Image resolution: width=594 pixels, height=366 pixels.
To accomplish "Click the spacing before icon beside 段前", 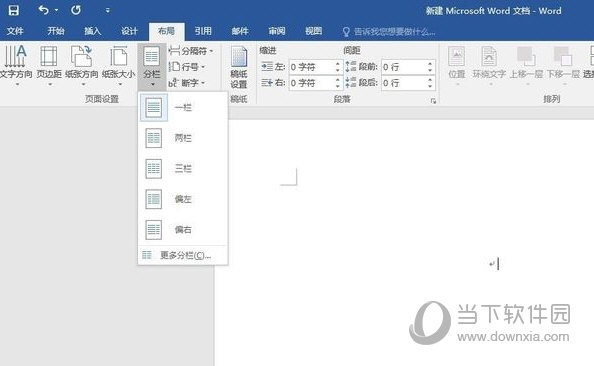I will click(x=351, y=67).
